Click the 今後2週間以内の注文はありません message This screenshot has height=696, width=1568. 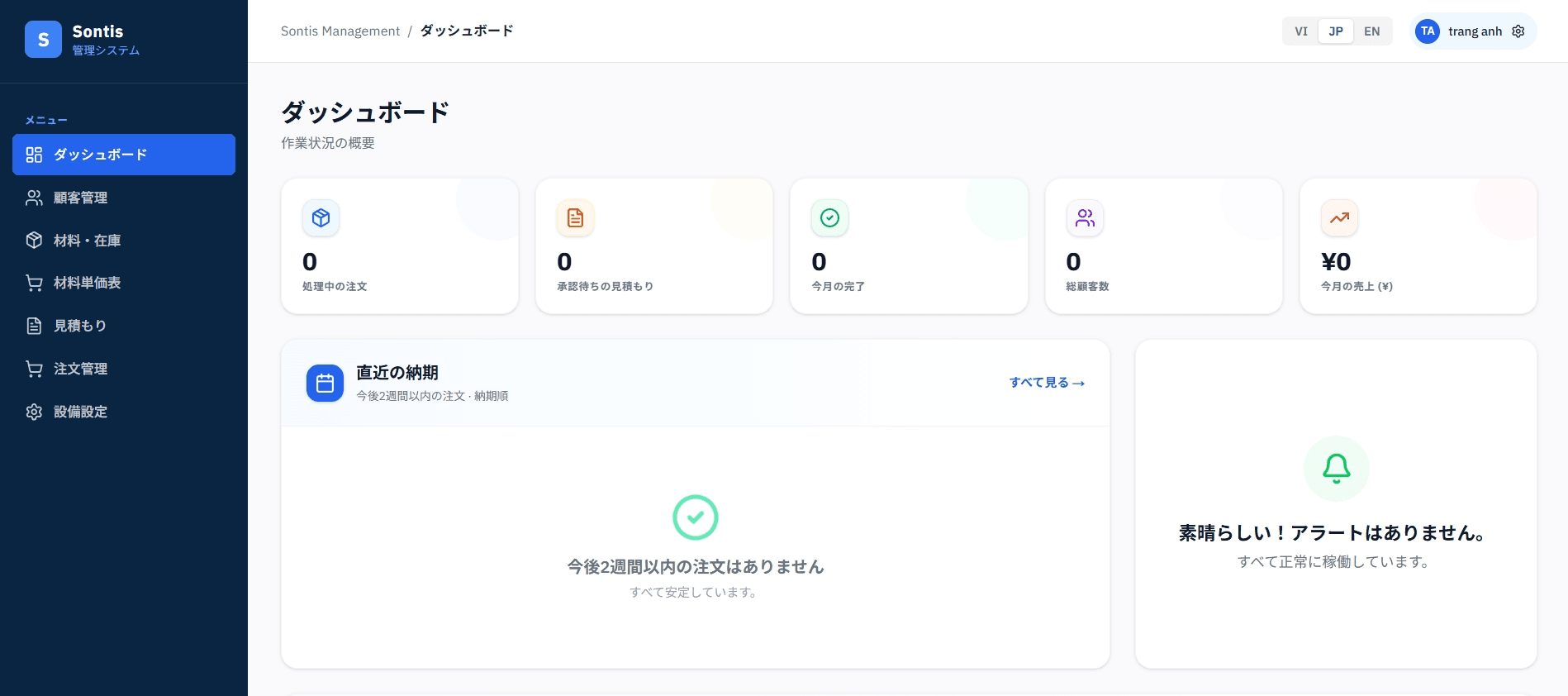click(x=696, y=567)
